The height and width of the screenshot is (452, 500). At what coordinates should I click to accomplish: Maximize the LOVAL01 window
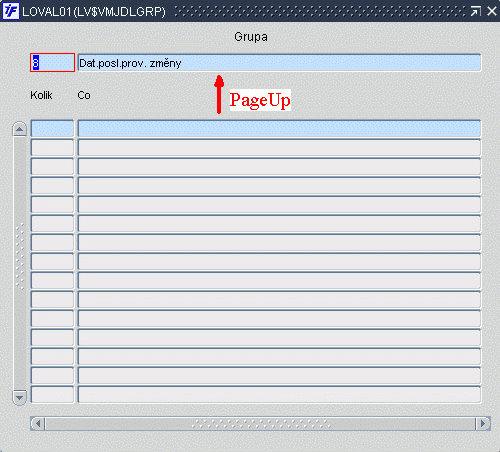click(x=475, y=12)
